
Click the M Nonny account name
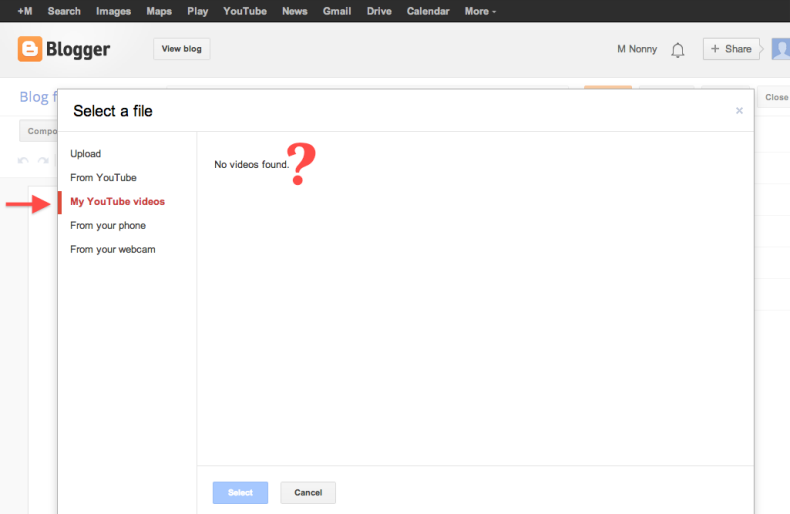pyautogui.click(x=637, y=49)
